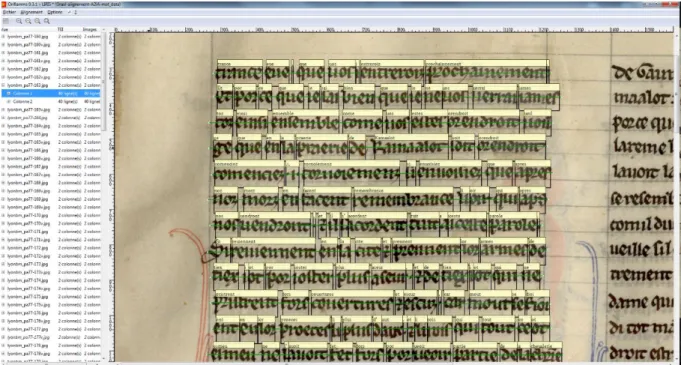
Task: Expand the Colonne 1 tree node
Action: pos(9,93)
